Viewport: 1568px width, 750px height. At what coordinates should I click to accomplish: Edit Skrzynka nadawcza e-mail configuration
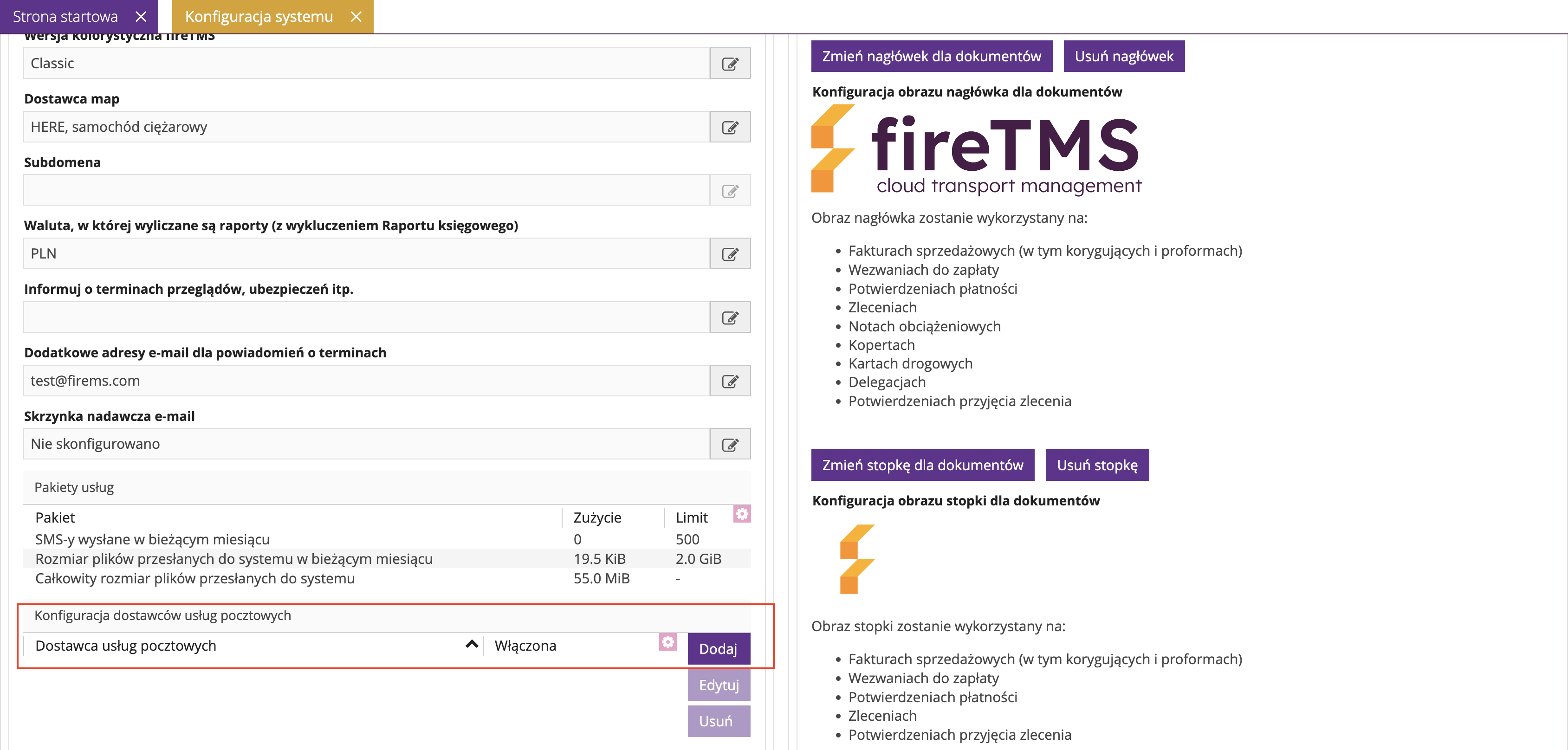click(730, 445)
